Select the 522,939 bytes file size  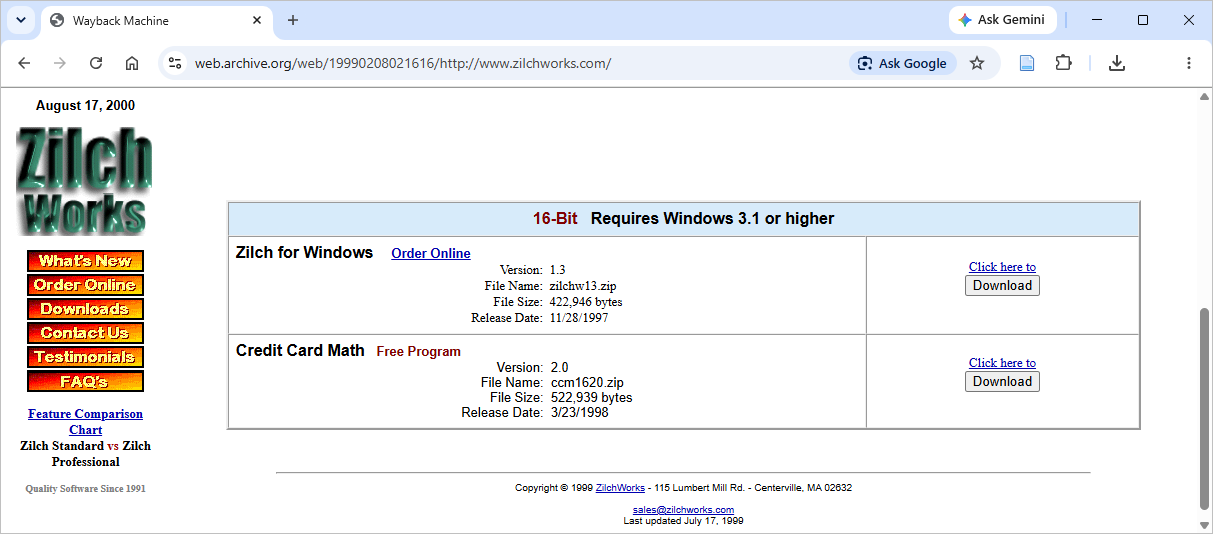tap(592, 397)
